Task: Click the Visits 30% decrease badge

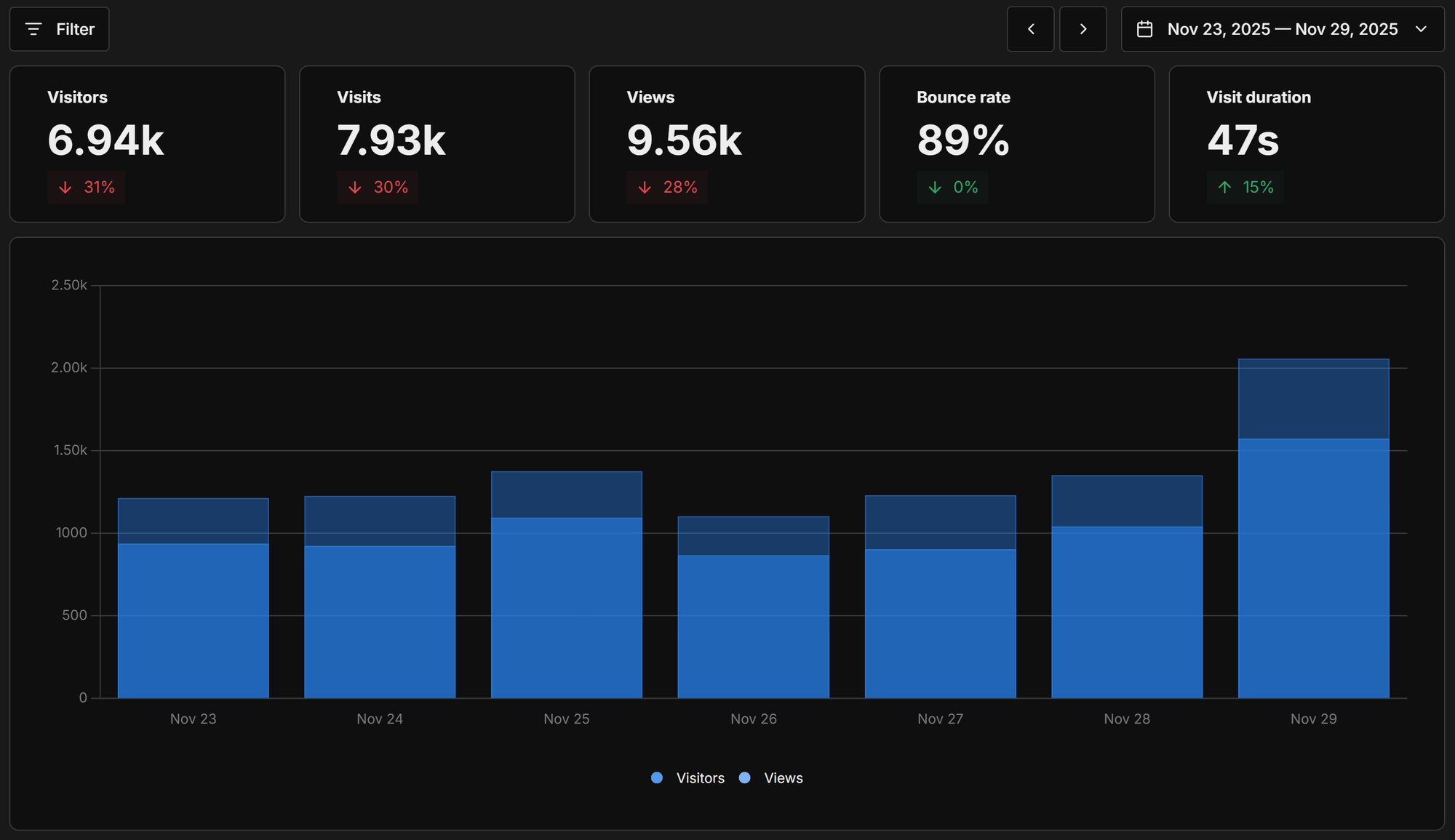Action: [377, 188]
